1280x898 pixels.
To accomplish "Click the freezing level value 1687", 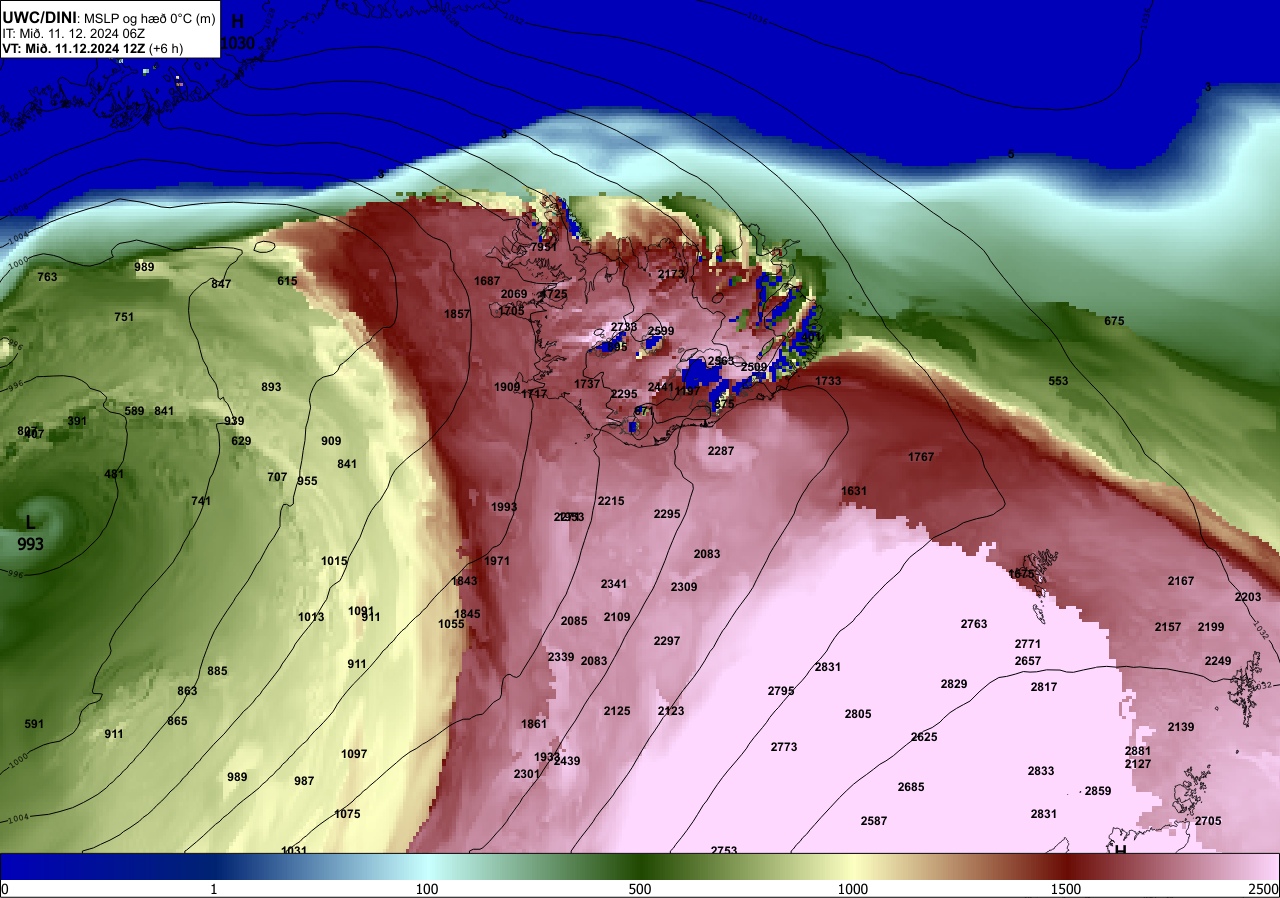I will click(487, 281).
